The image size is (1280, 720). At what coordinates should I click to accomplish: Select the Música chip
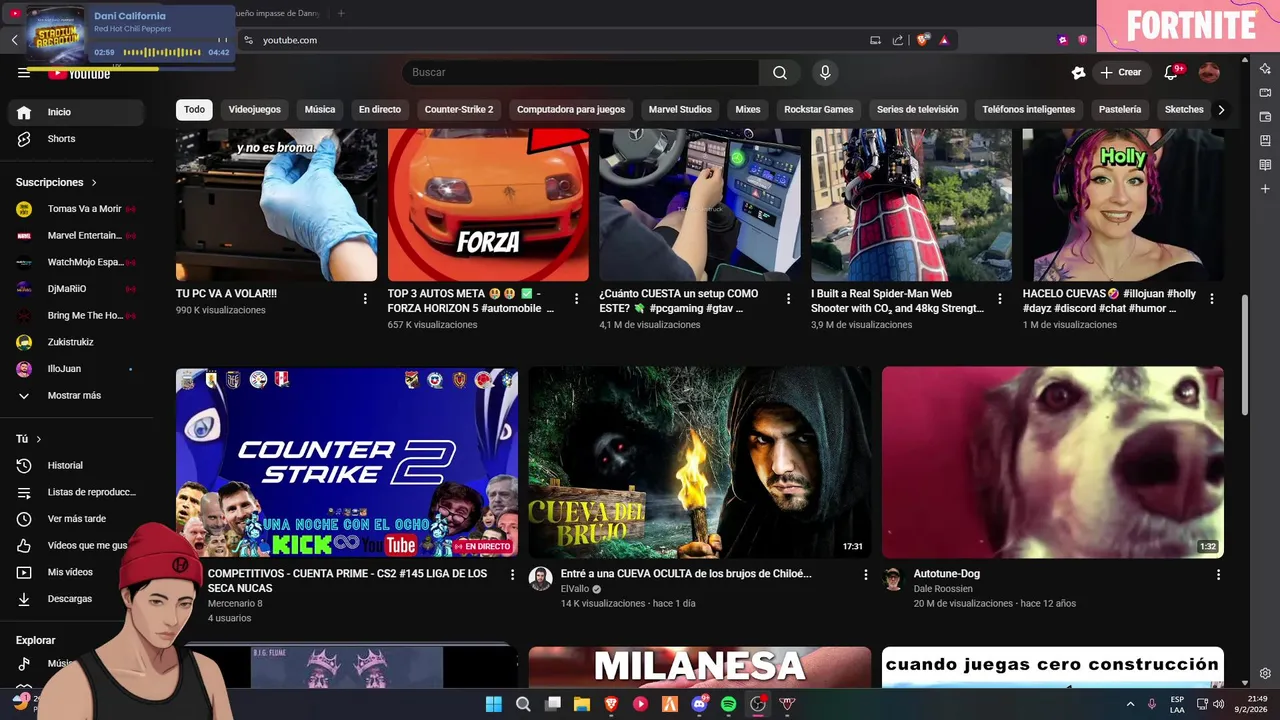point(320,110)
